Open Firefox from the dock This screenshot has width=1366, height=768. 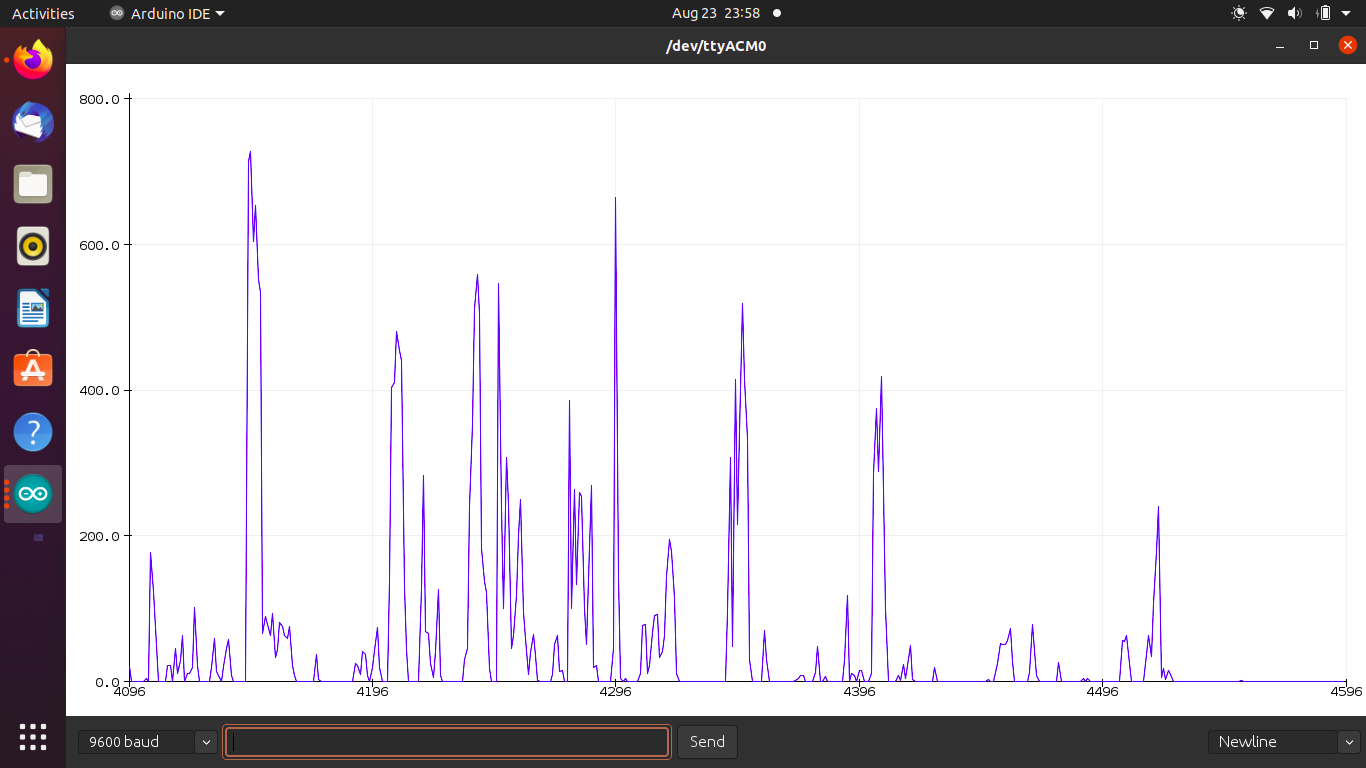point(33,60)
